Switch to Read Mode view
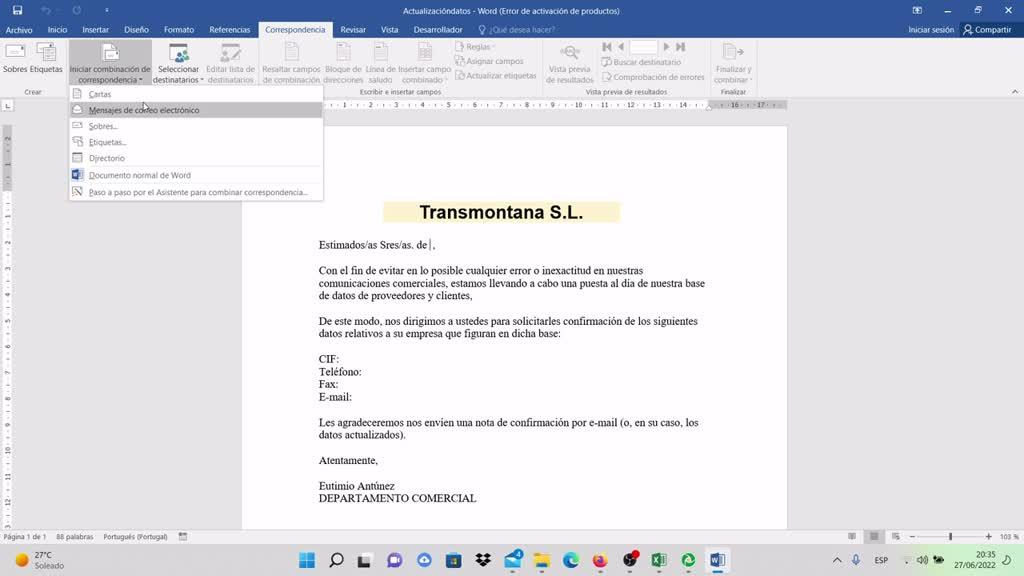This screenshot has height=576, width=1024. (852, 537)
